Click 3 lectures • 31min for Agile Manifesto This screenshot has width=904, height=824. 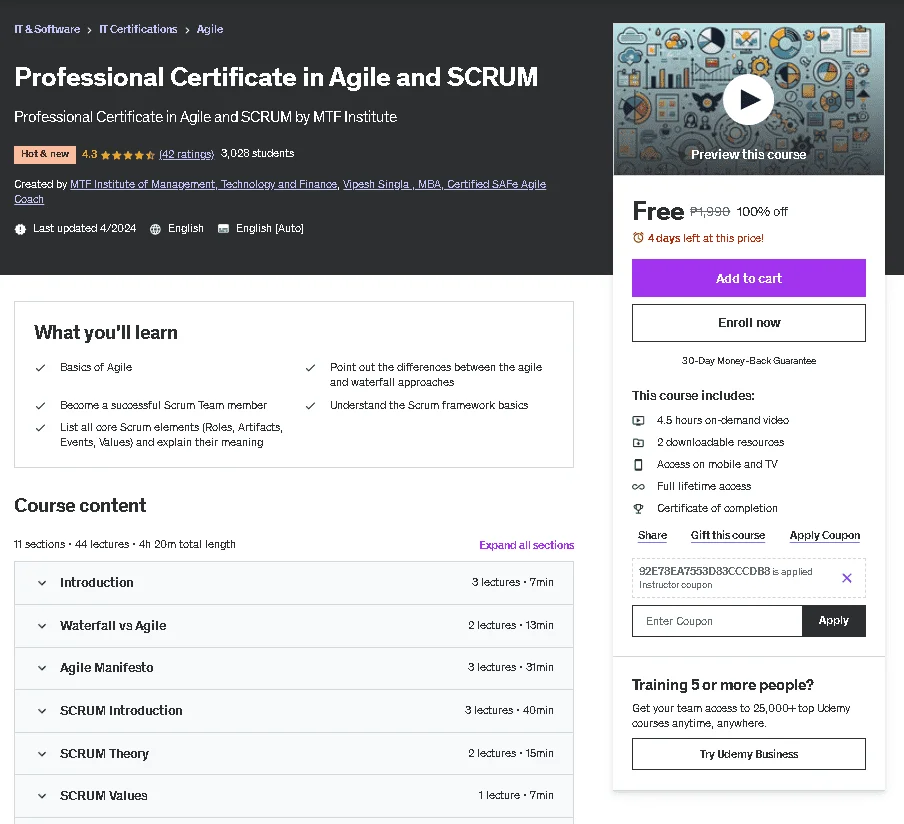coord(510,667)
